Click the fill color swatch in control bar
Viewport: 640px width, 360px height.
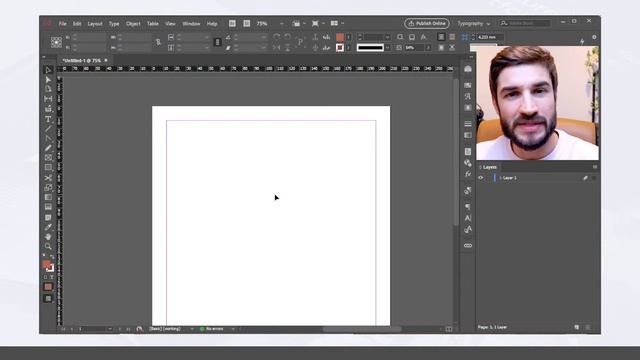point(340,37)
